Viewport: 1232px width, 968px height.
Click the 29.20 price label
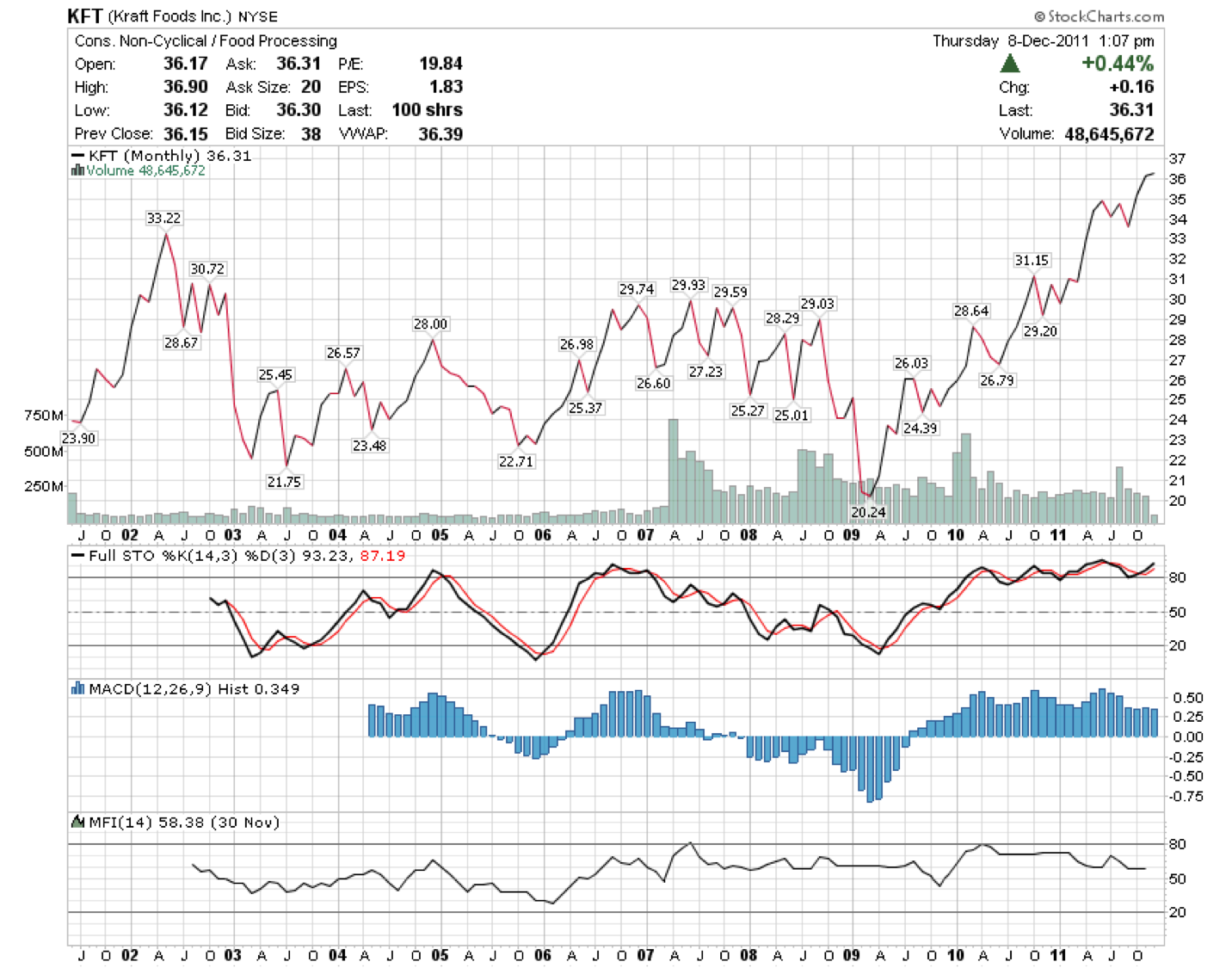[1040, 331]
